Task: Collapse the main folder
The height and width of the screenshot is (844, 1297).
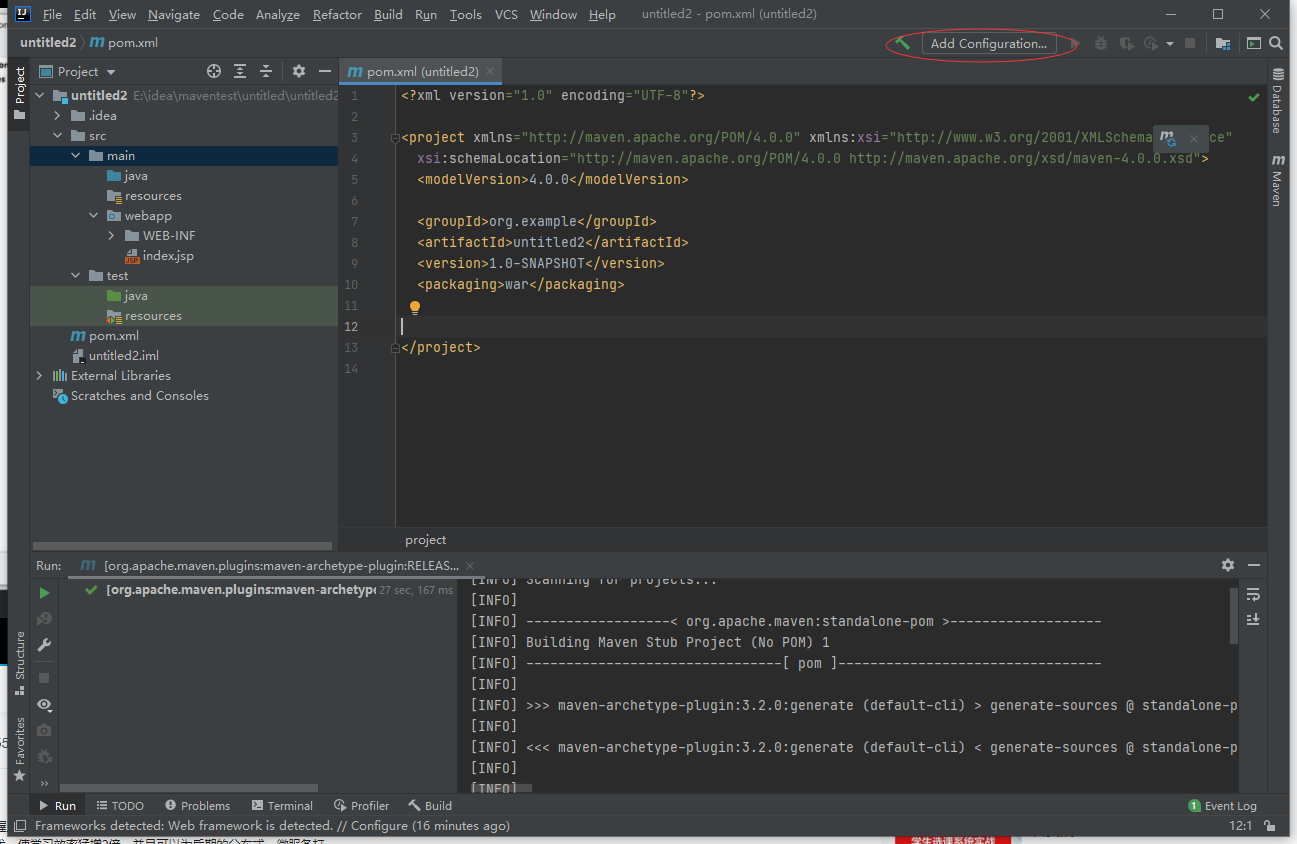Action: [x=76, y=156]
